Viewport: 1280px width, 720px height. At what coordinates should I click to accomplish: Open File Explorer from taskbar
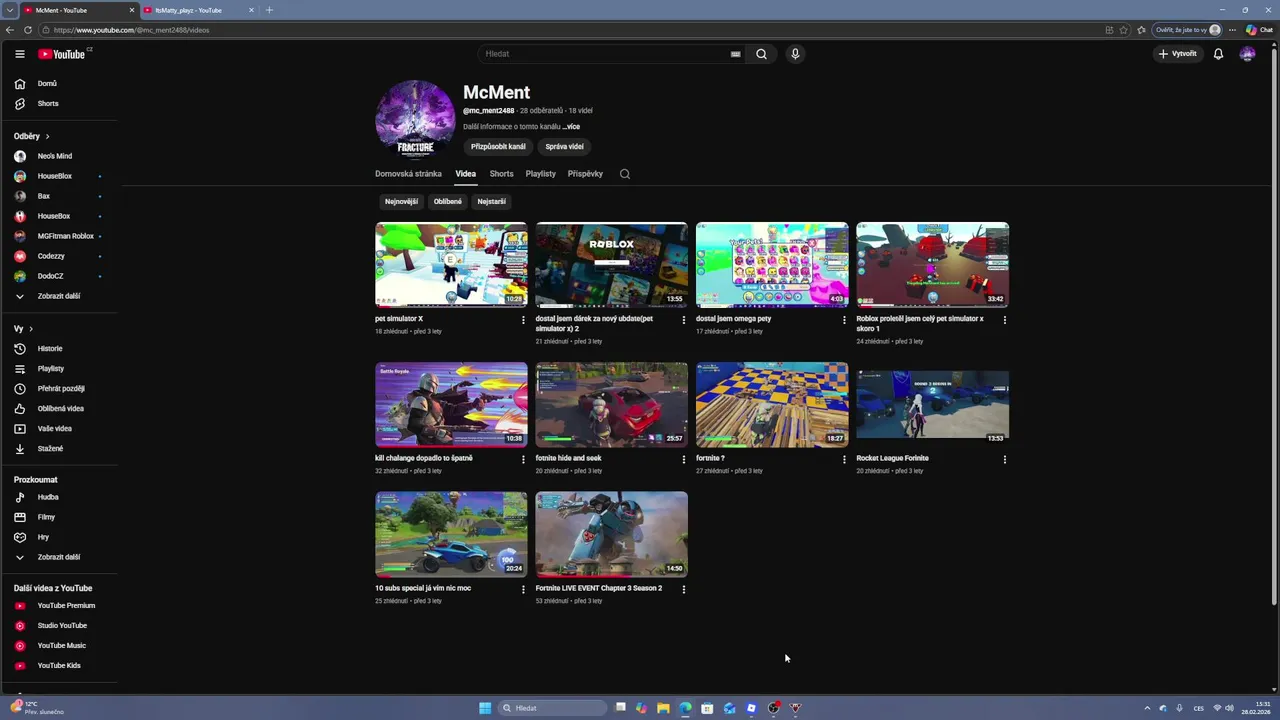click(x=663, y=708)
